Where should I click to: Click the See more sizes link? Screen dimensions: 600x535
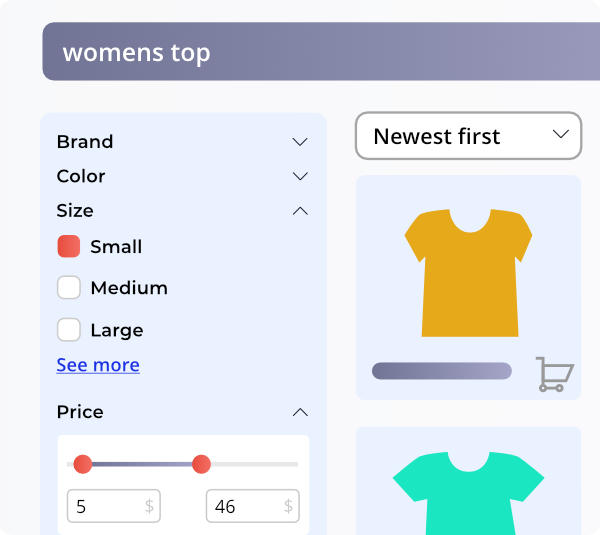(98, 365)
